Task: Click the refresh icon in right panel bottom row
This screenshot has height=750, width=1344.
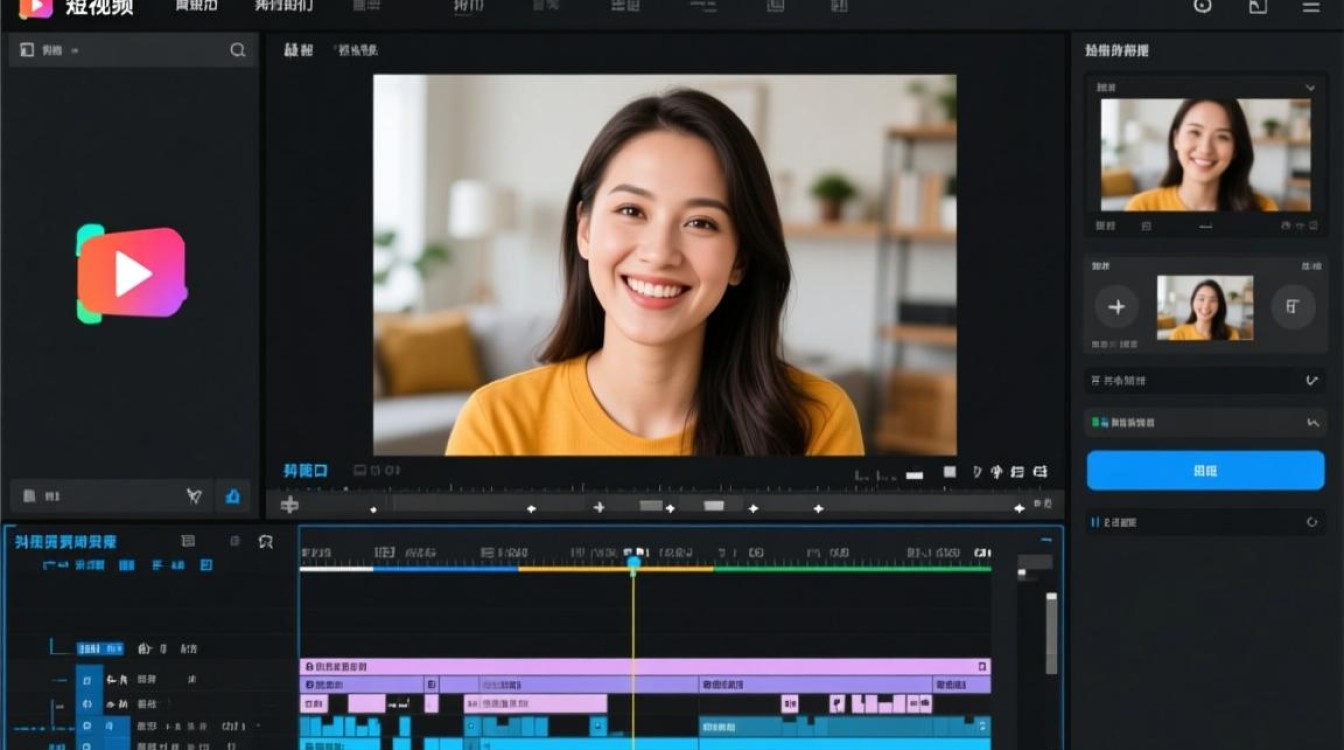Action: click(1312, 522)
